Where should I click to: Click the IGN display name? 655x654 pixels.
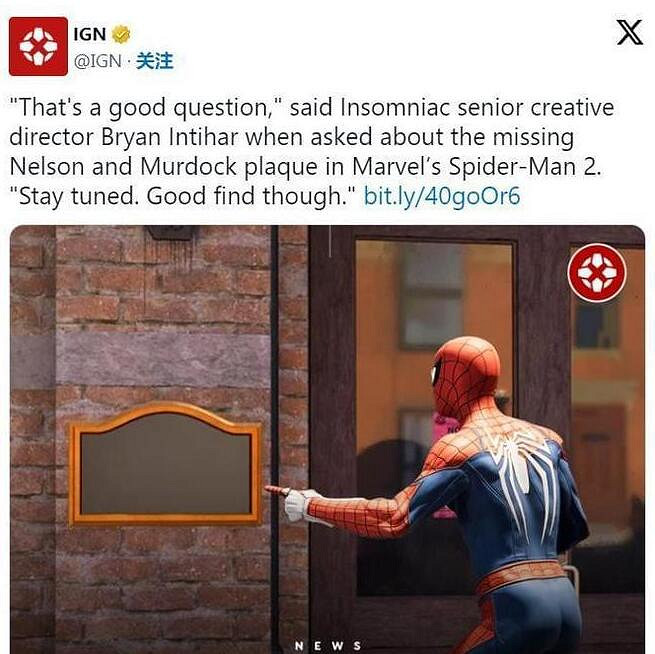(x=90, y=34)
